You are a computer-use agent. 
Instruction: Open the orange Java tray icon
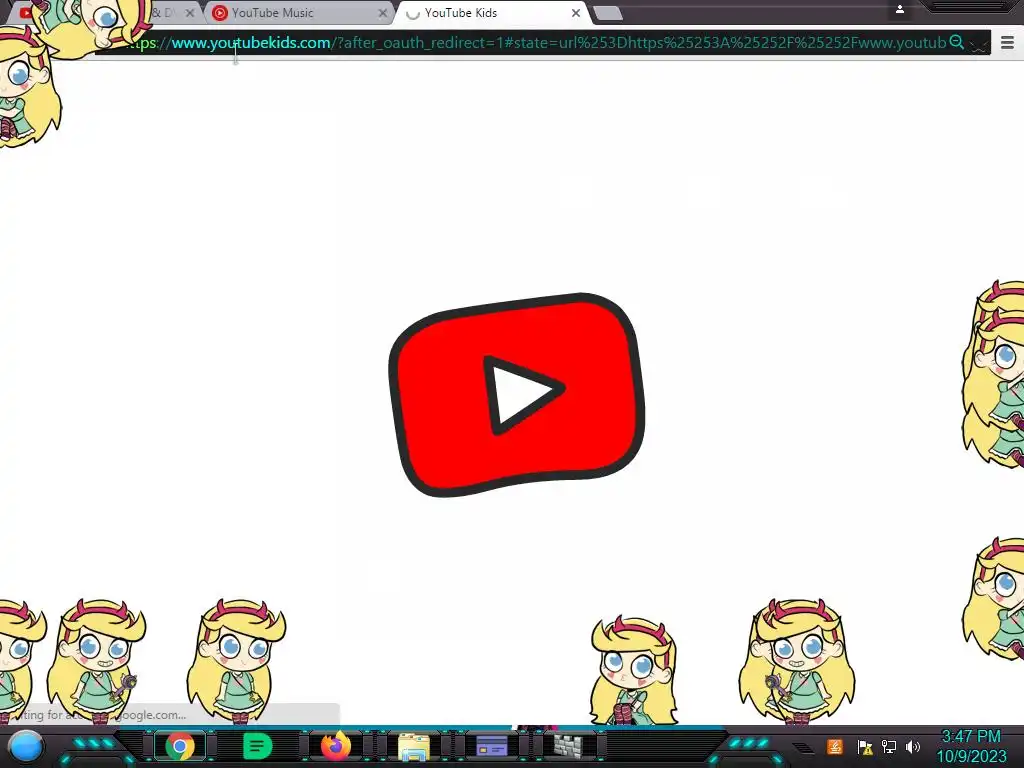coord(835,746)
